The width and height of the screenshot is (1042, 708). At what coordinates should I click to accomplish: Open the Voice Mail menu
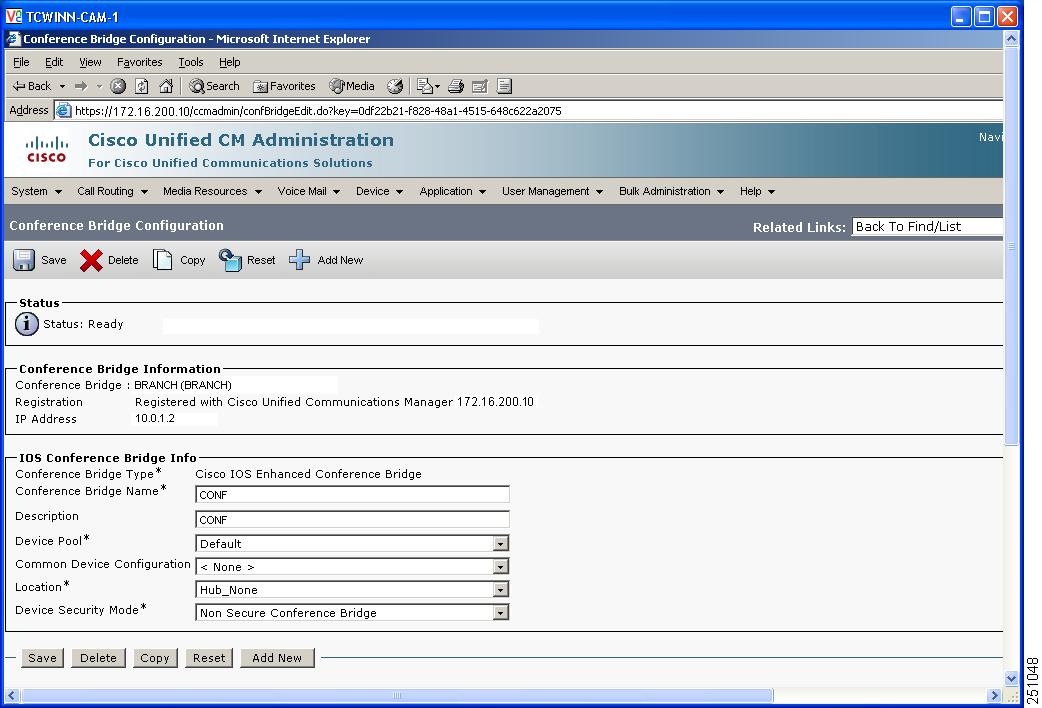click(x=309, y=191)
